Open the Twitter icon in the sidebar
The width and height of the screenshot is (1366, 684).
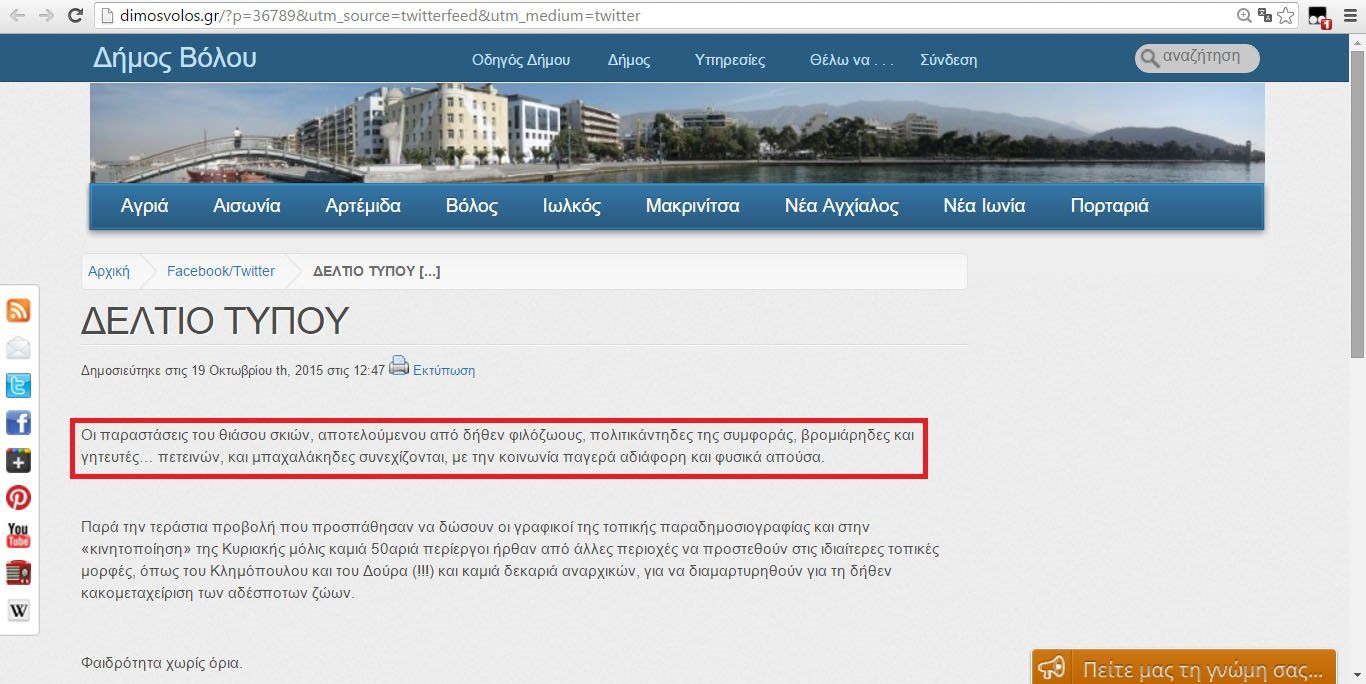coord(18,385)
